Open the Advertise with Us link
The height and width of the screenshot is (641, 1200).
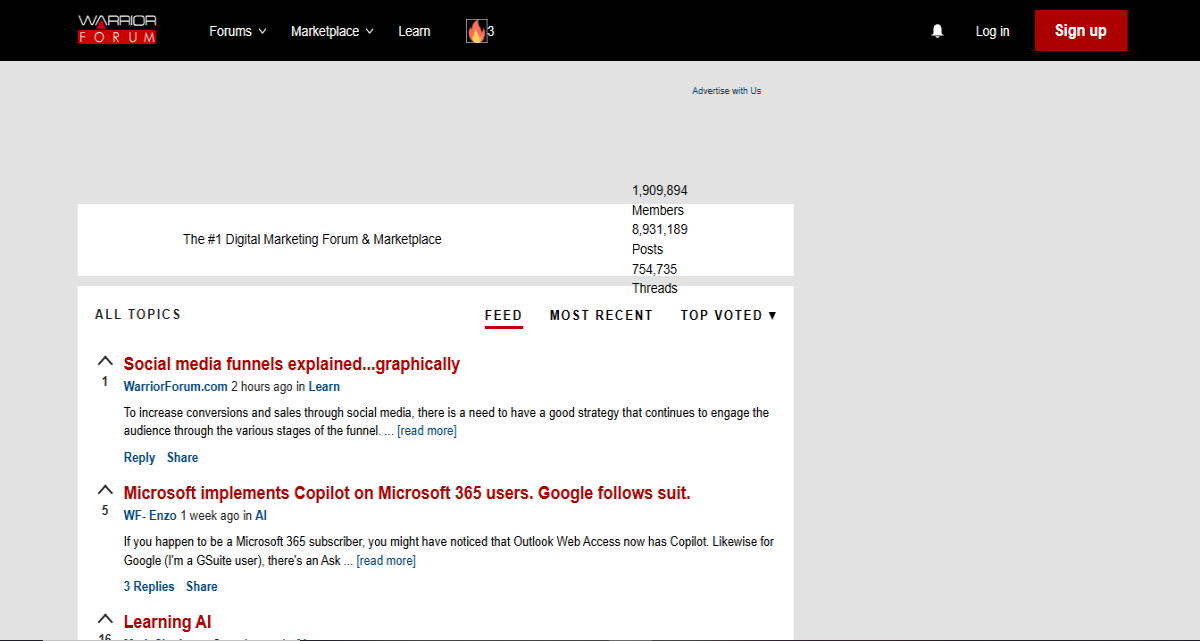tap(727, 91)
